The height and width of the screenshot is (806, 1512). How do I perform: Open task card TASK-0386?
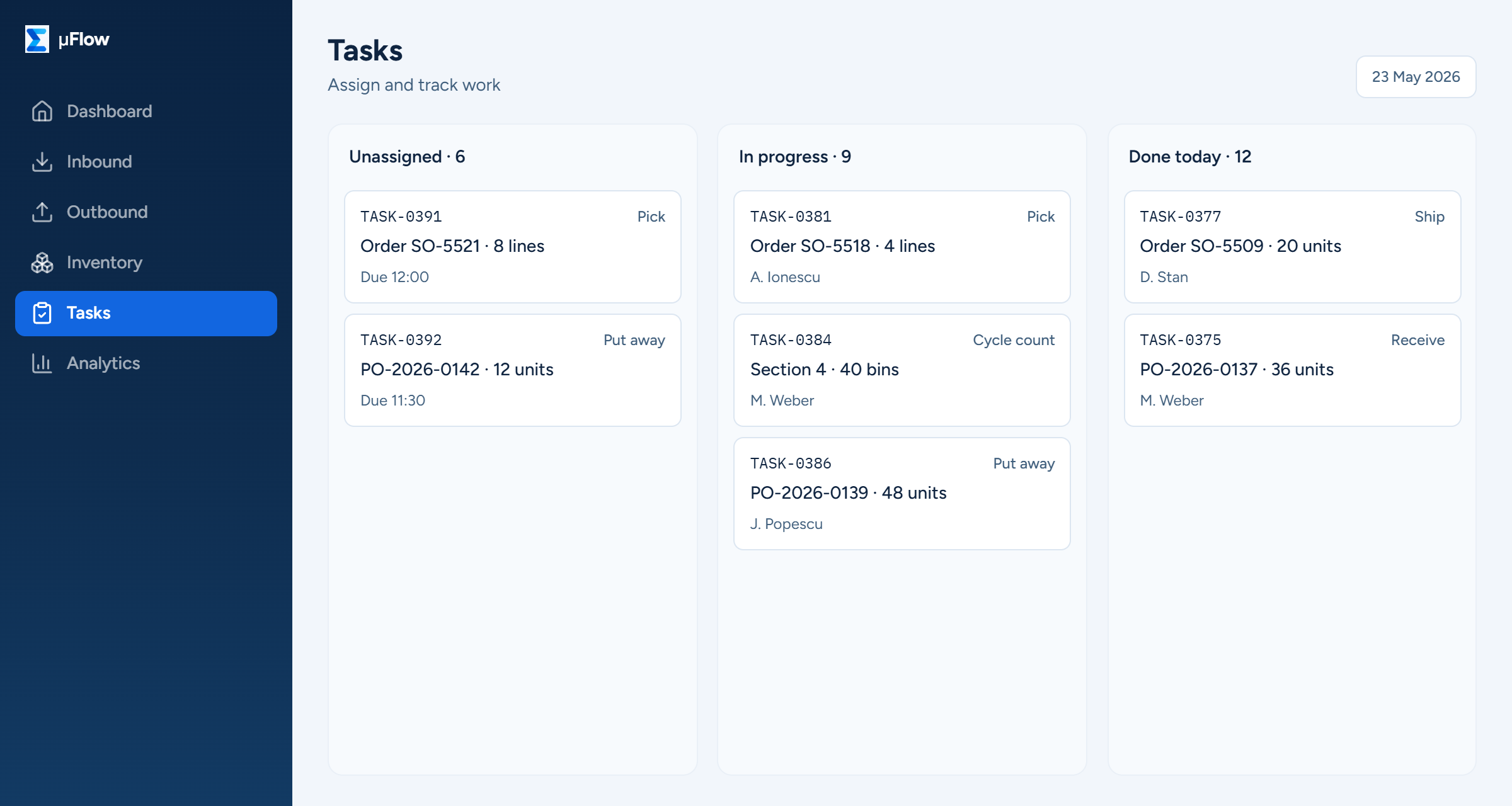point(902,494)
